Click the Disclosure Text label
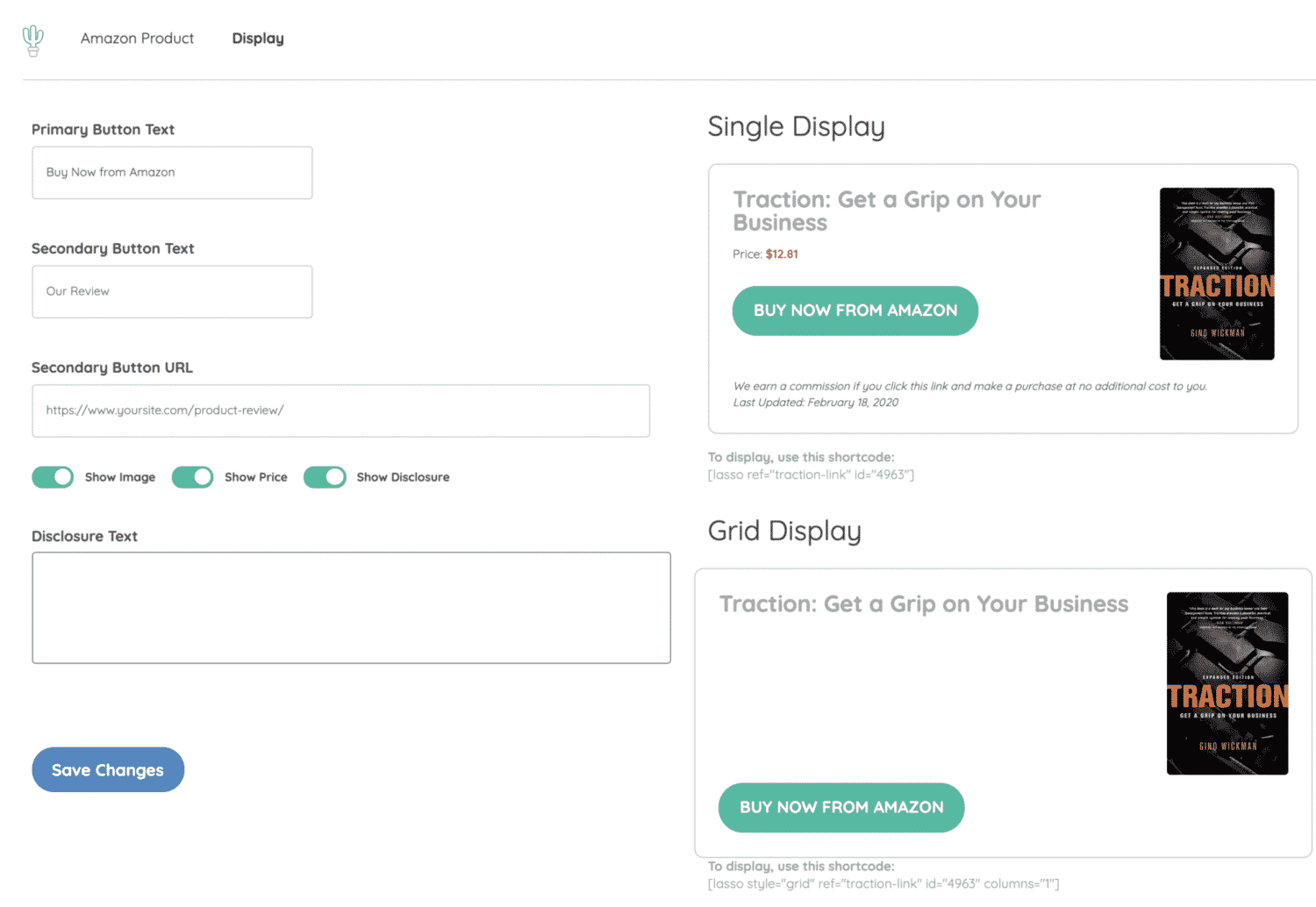Image resolution: width=1316 pixels, height=907 pixels. click(84, 536)
